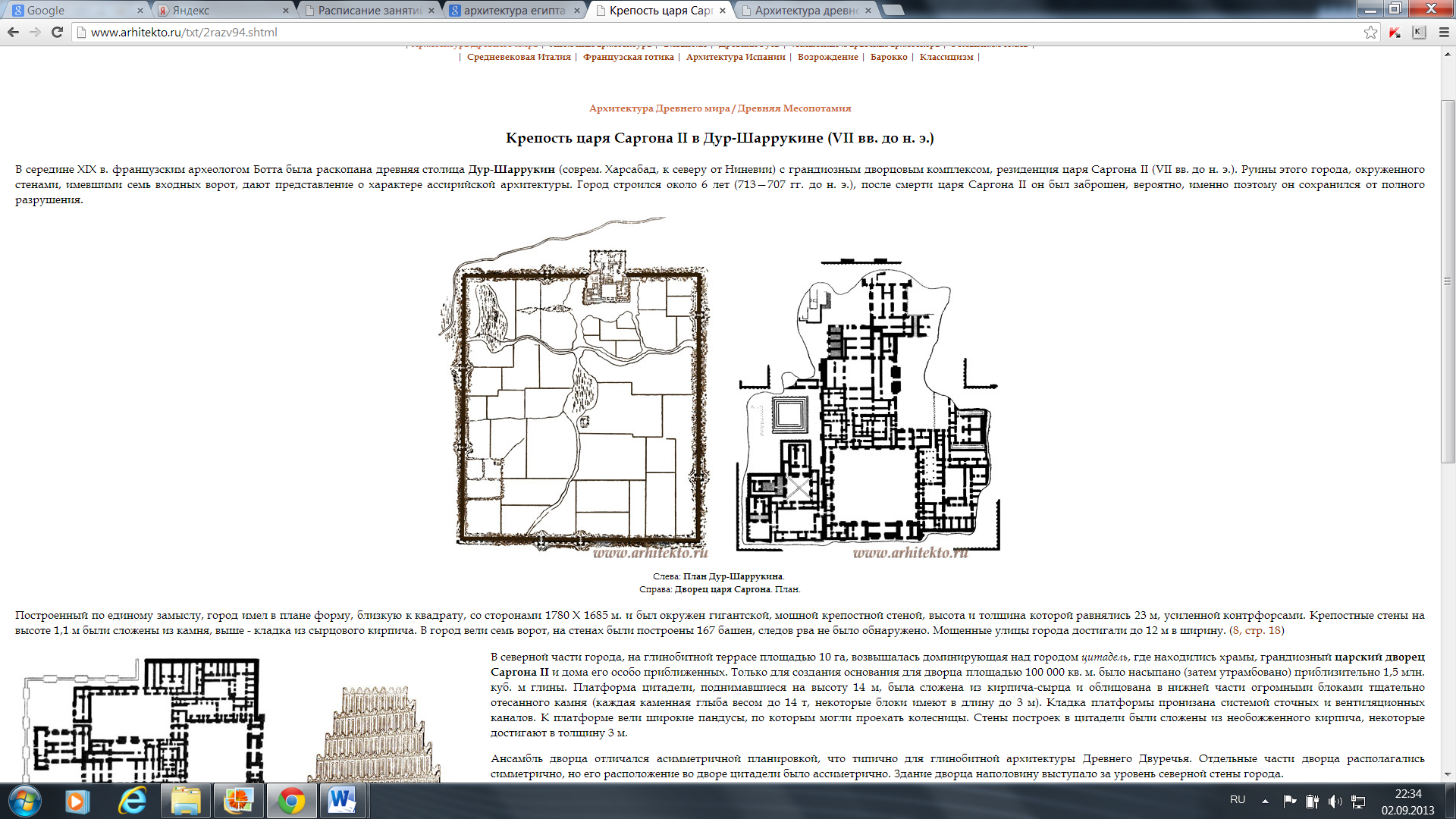Viewport: 1456px width, 819px height.
Task: Click the scrollbar up arrow
Action: point(1448,54)
